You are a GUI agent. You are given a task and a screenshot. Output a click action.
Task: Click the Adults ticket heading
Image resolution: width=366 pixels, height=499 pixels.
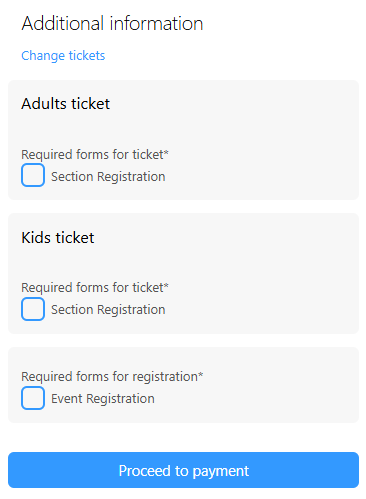[x=65, y=103]
